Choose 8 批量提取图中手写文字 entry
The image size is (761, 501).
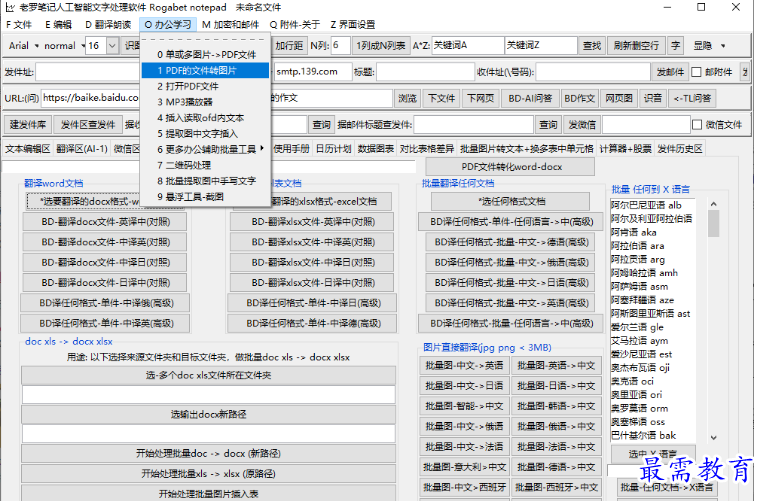(x=206, y=181)
